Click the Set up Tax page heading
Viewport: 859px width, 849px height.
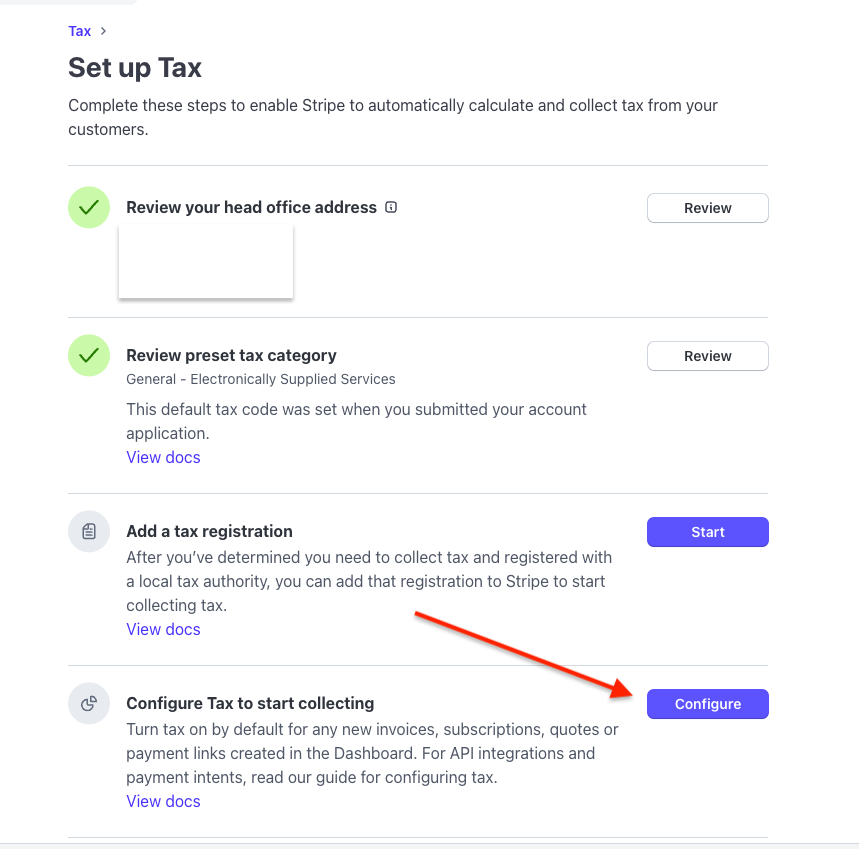[135, 68]
